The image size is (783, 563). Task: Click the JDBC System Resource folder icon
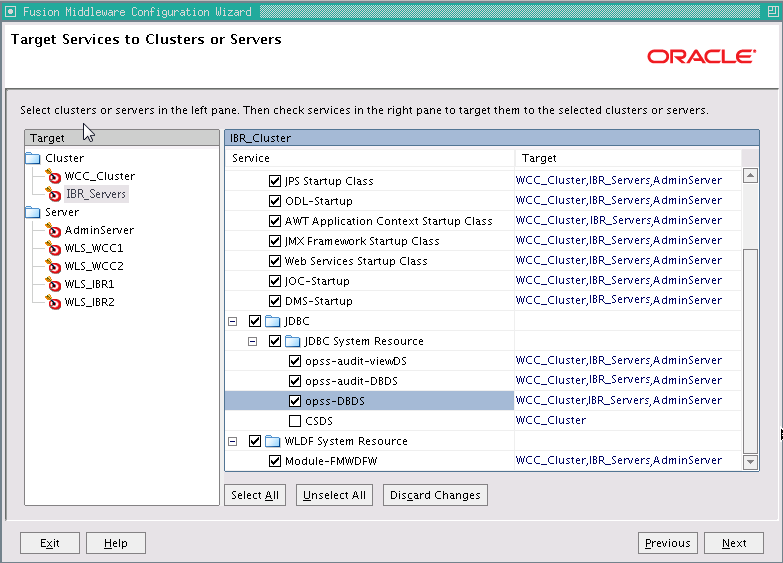pos(293,341)
